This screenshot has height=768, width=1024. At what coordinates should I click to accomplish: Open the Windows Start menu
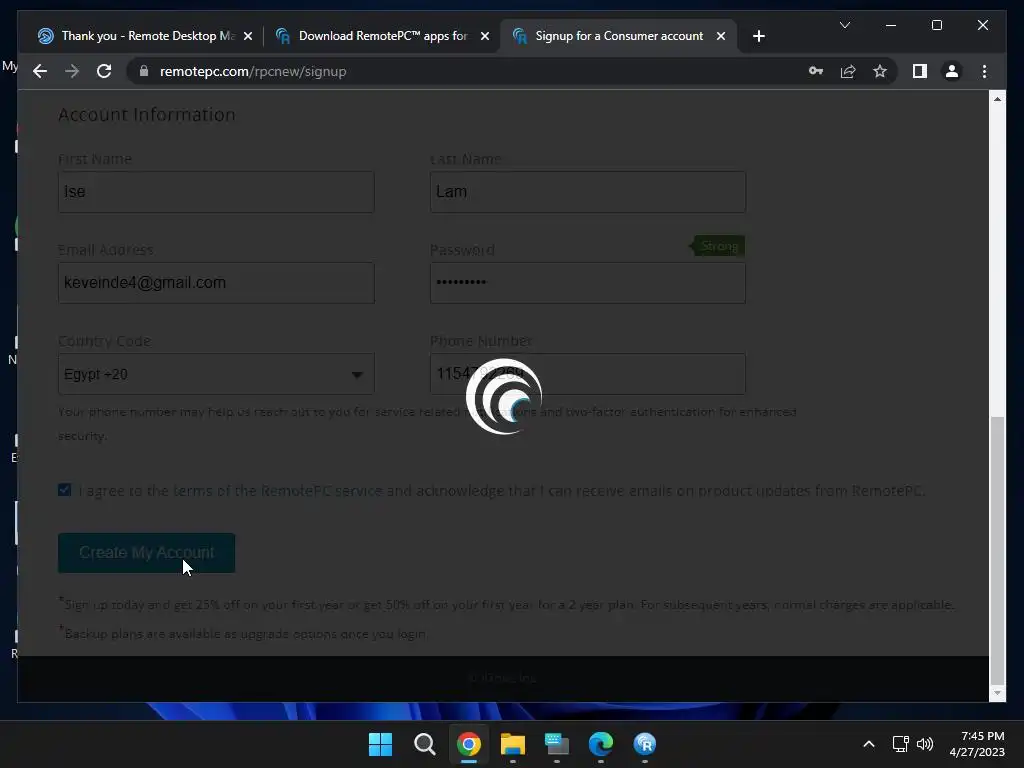pyautogui.click(x=380, y=744)
